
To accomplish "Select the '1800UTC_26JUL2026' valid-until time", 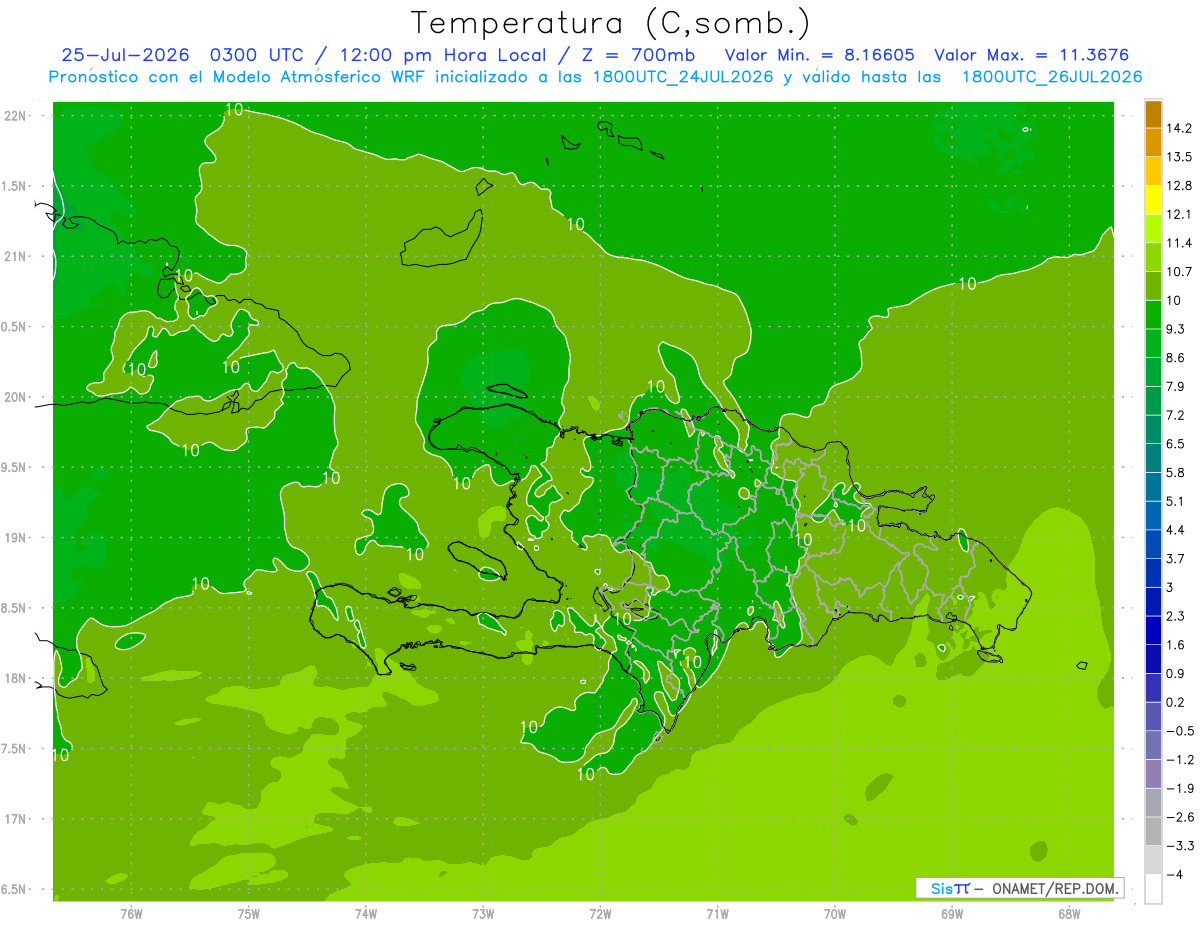I will tap(1052, 77).
